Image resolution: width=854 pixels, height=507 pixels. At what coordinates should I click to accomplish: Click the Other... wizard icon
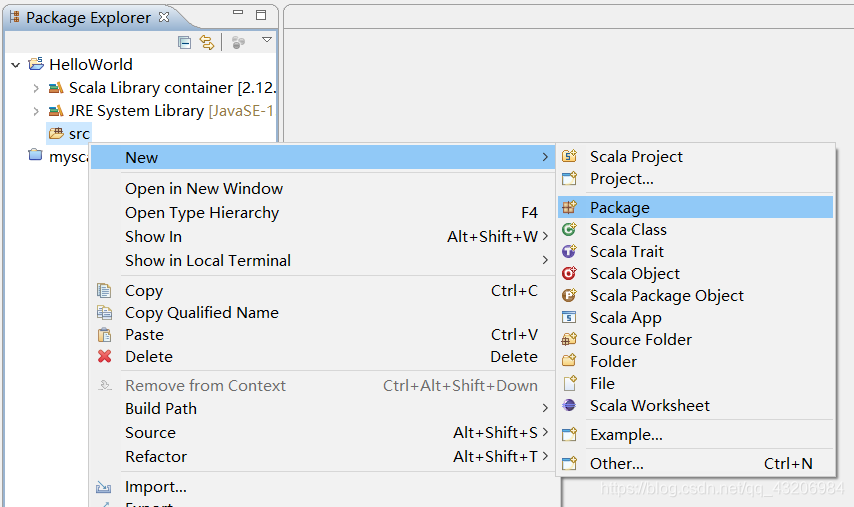click(x=569, y=463)
